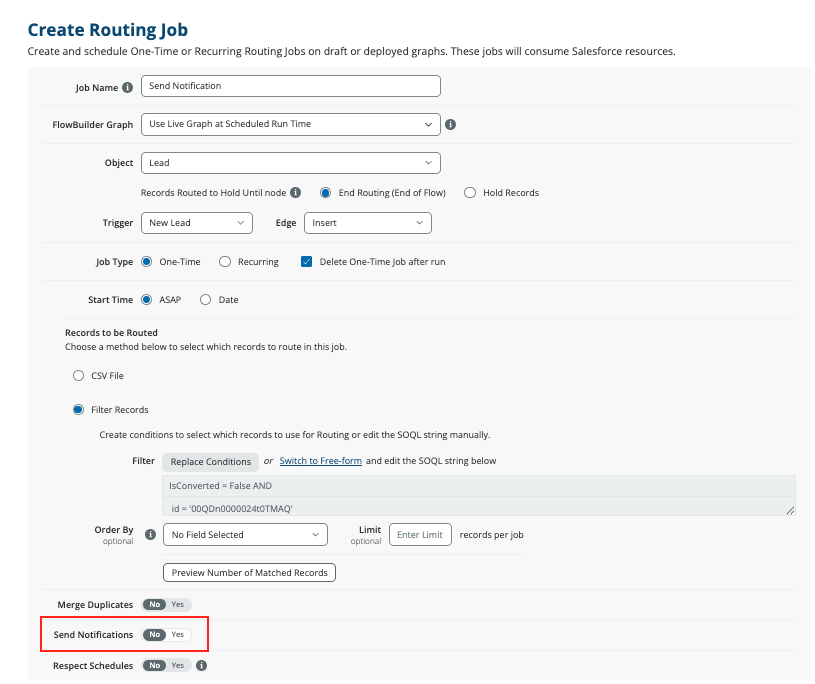Click the info icon next to Job Name
Screen dimensions: 815x684
pyautogui.click(x=127, y=87)
